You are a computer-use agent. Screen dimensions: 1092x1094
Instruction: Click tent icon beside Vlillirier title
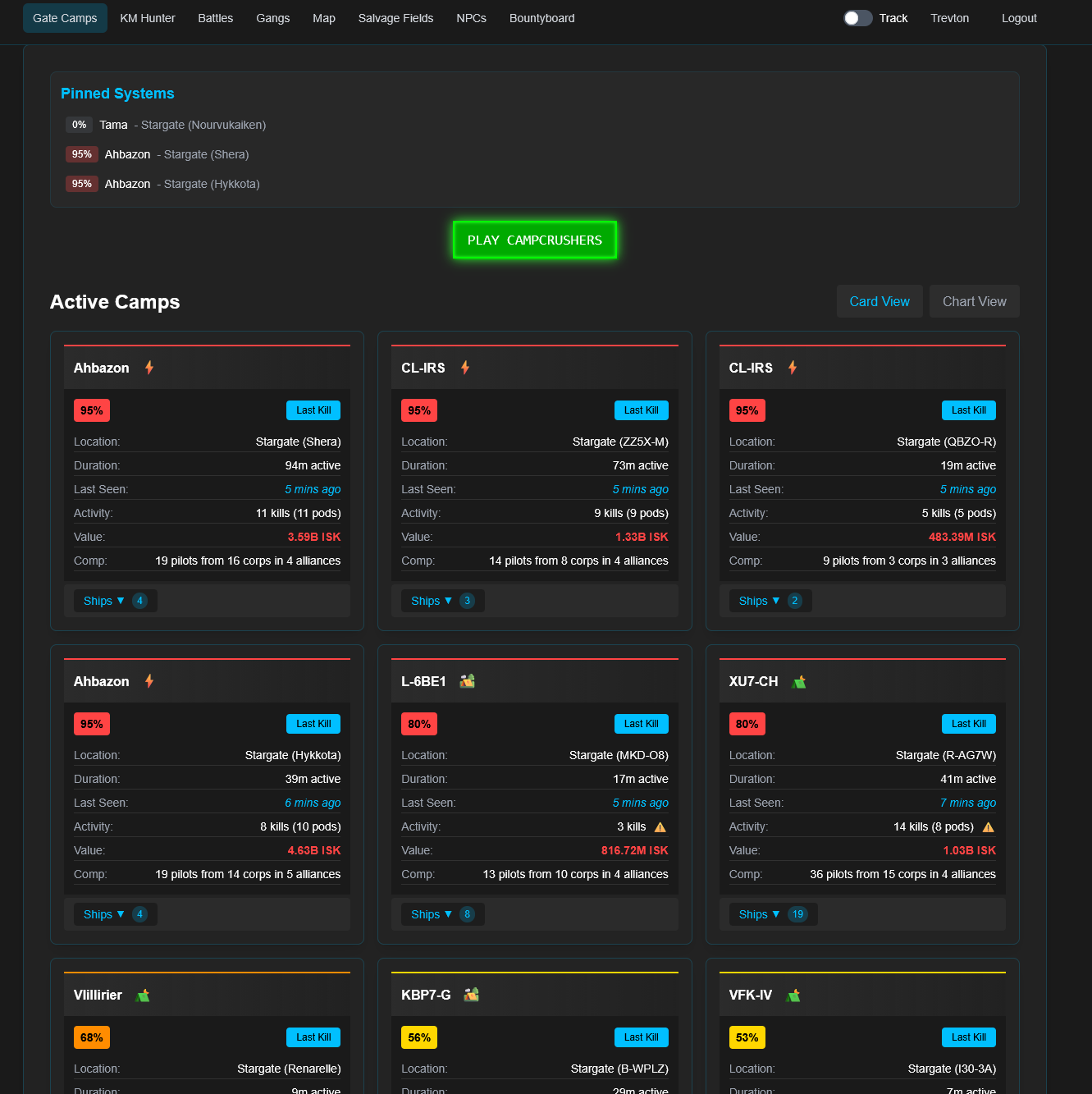click(143, 996)
